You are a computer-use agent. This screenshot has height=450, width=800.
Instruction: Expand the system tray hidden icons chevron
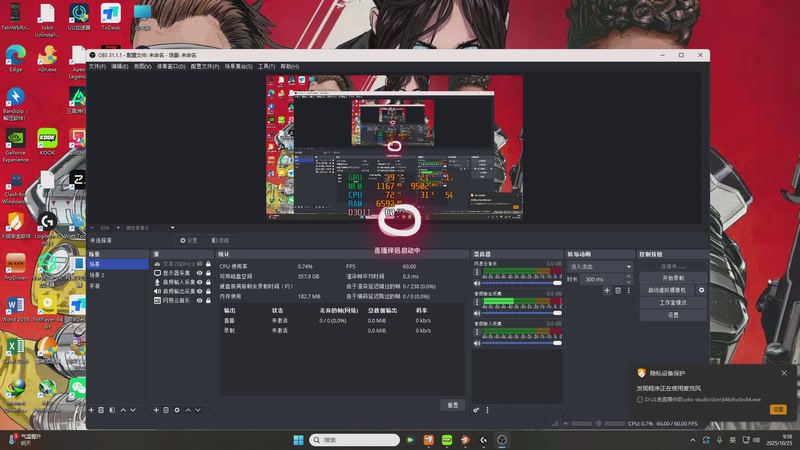pyautogui.click(x=692, y=440)
